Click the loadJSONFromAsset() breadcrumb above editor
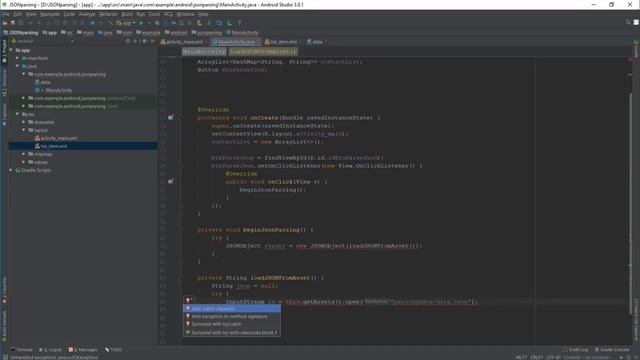The image size is (640, 360). [x=263, y=52]
